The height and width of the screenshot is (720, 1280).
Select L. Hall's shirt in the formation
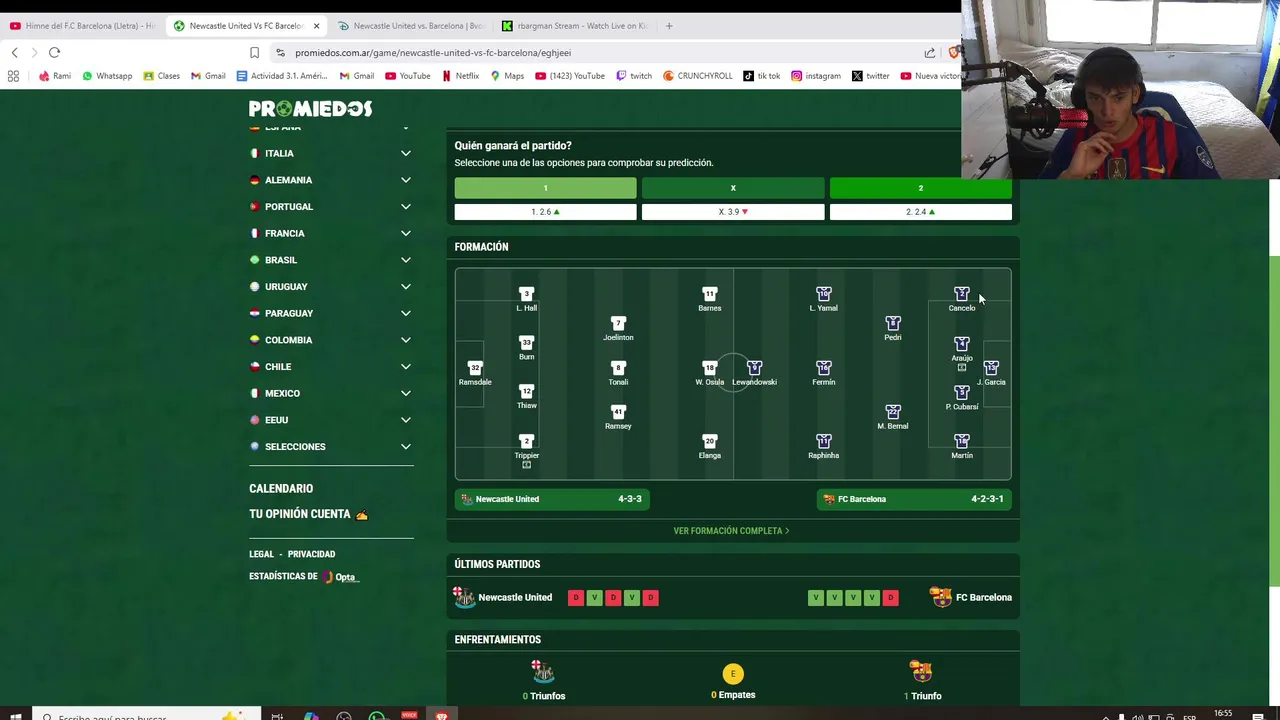click(x=526, y=294)
